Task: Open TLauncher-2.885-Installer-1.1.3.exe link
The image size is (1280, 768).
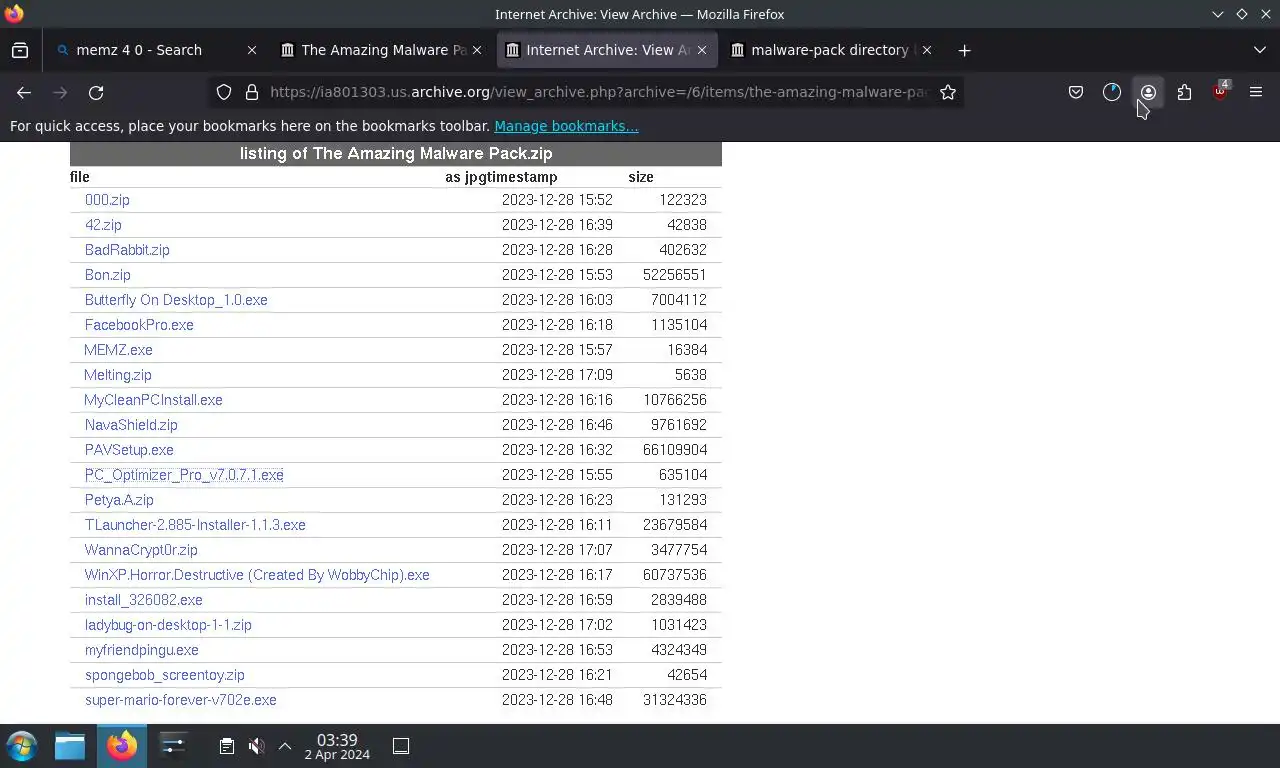Action: [x=195, y=525]
